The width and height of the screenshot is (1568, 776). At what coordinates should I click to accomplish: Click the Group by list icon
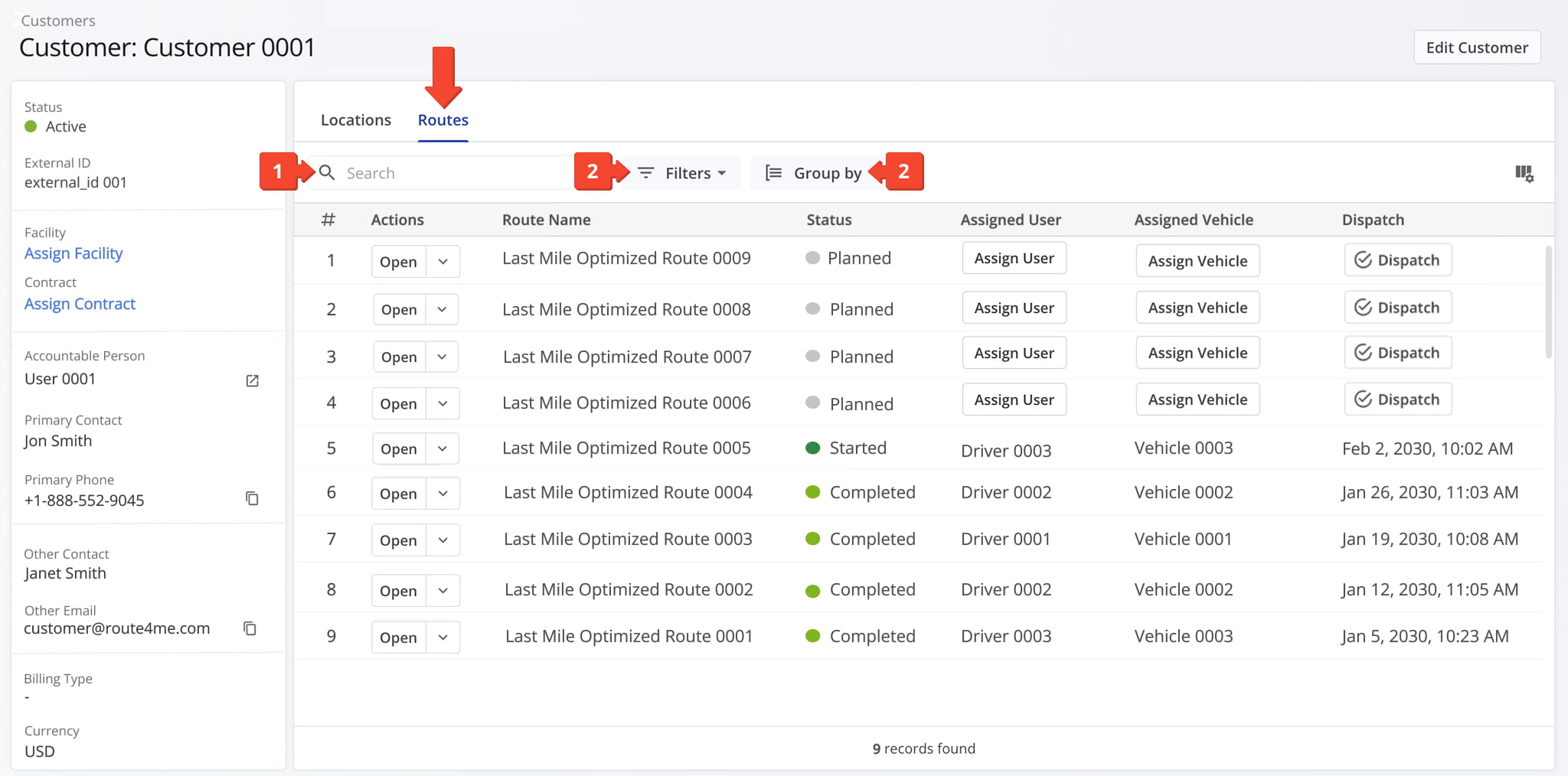click(x=773, y=173)
